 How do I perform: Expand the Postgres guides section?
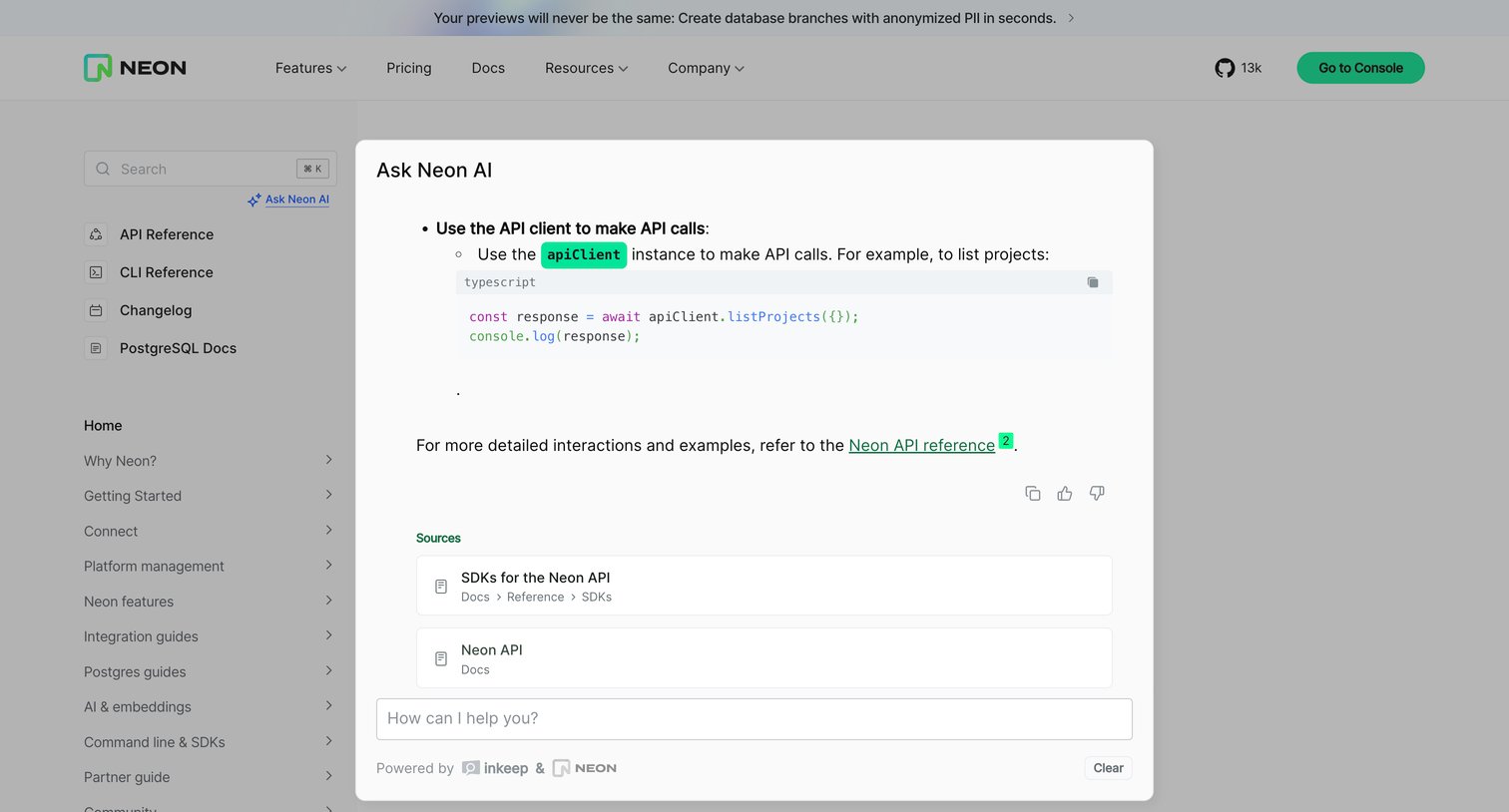(x=328, y=670)
